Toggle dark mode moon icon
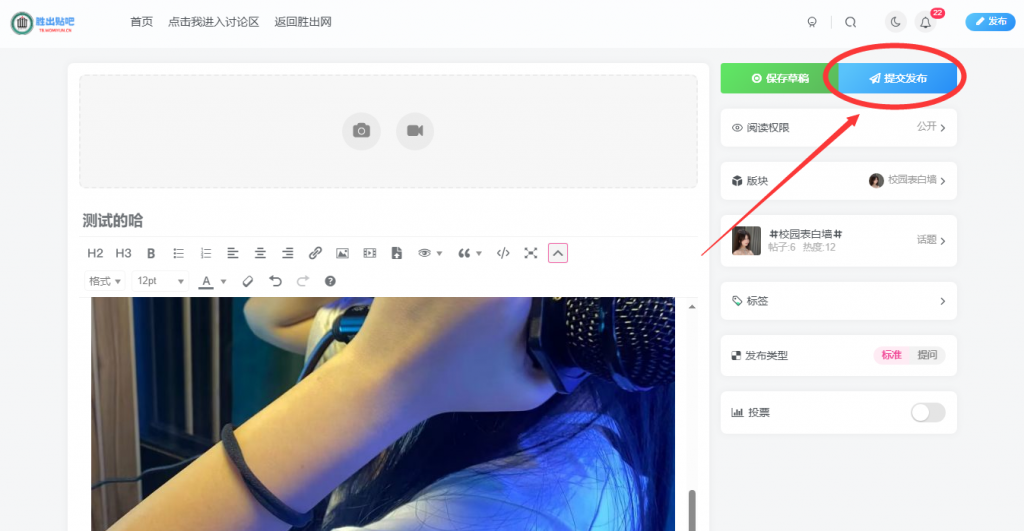The width and height of the screenshot is (1024, 531). tap(895, 22)
